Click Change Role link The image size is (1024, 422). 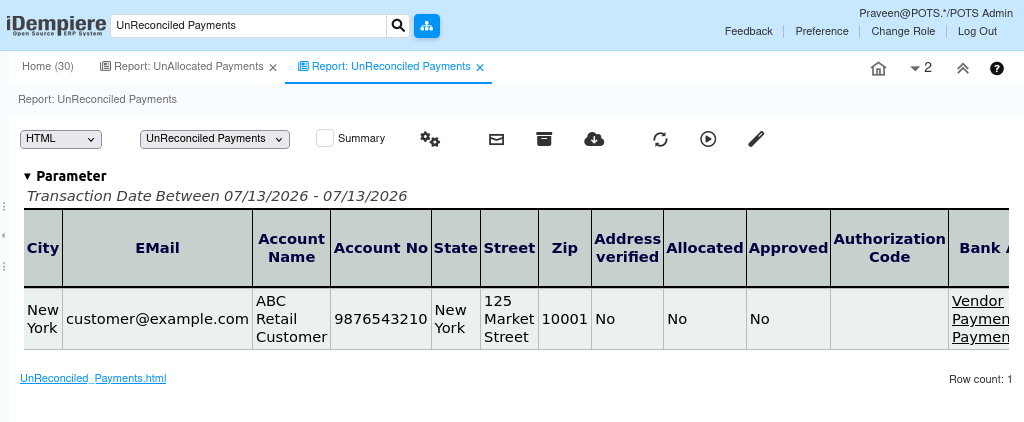coord(903,31)
